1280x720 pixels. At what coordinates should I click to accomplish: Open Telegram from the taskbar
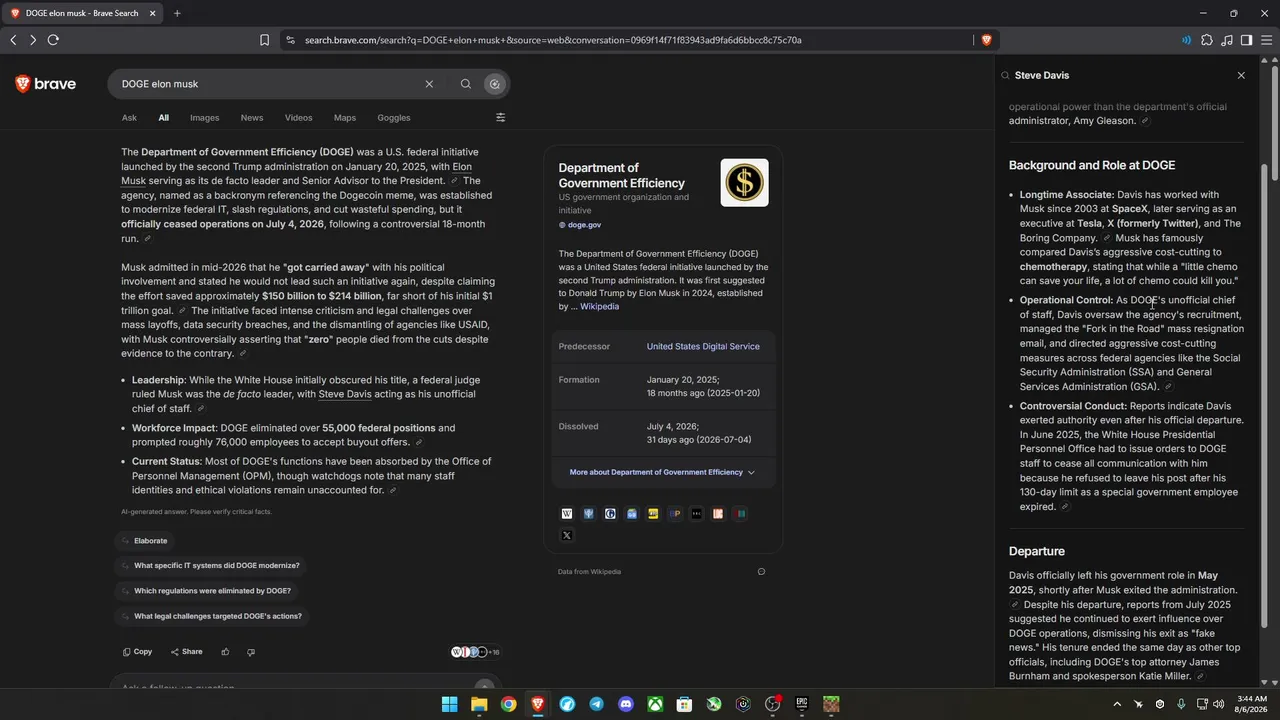[596, 704]
